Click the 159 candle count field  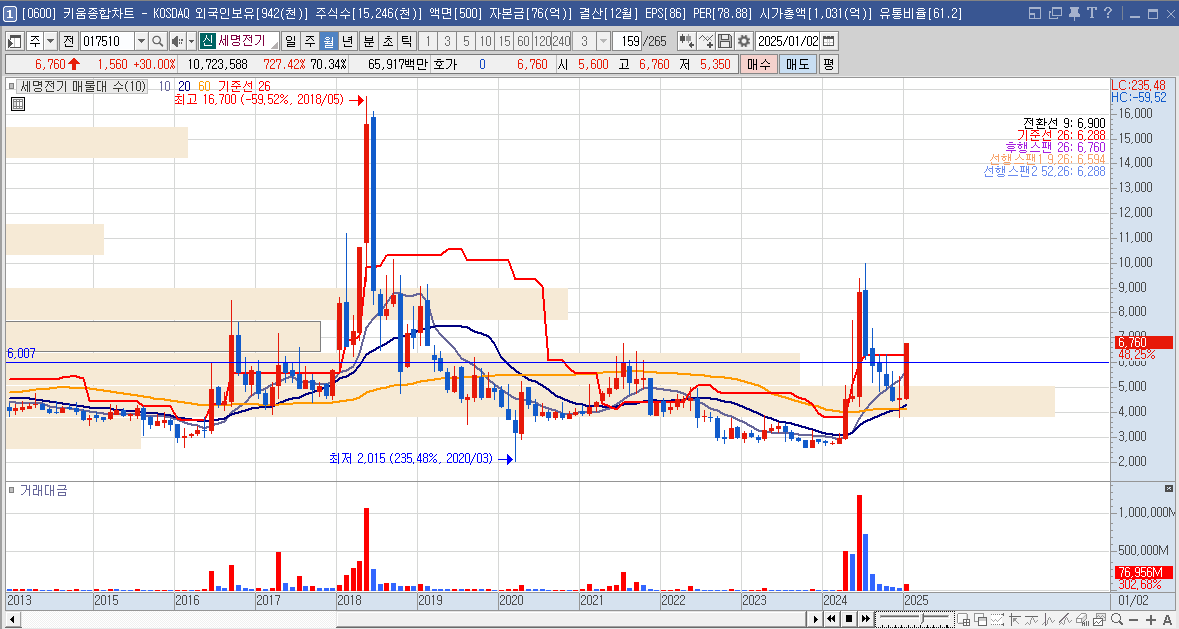[626, 41]
